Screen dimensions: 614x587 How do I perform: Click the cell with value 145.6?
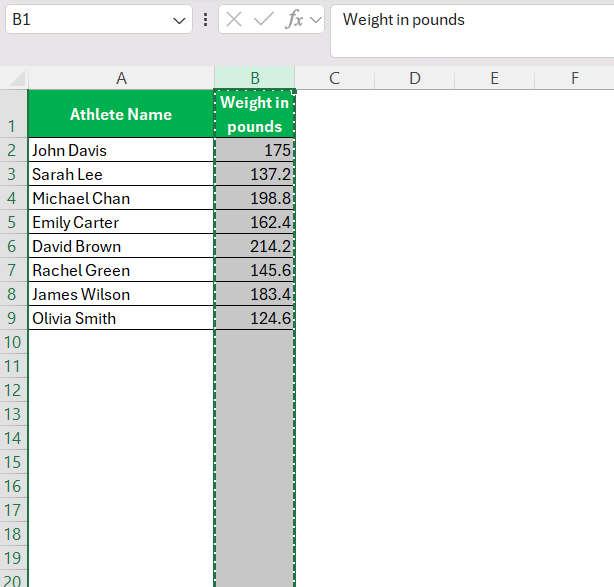(255, 270)
